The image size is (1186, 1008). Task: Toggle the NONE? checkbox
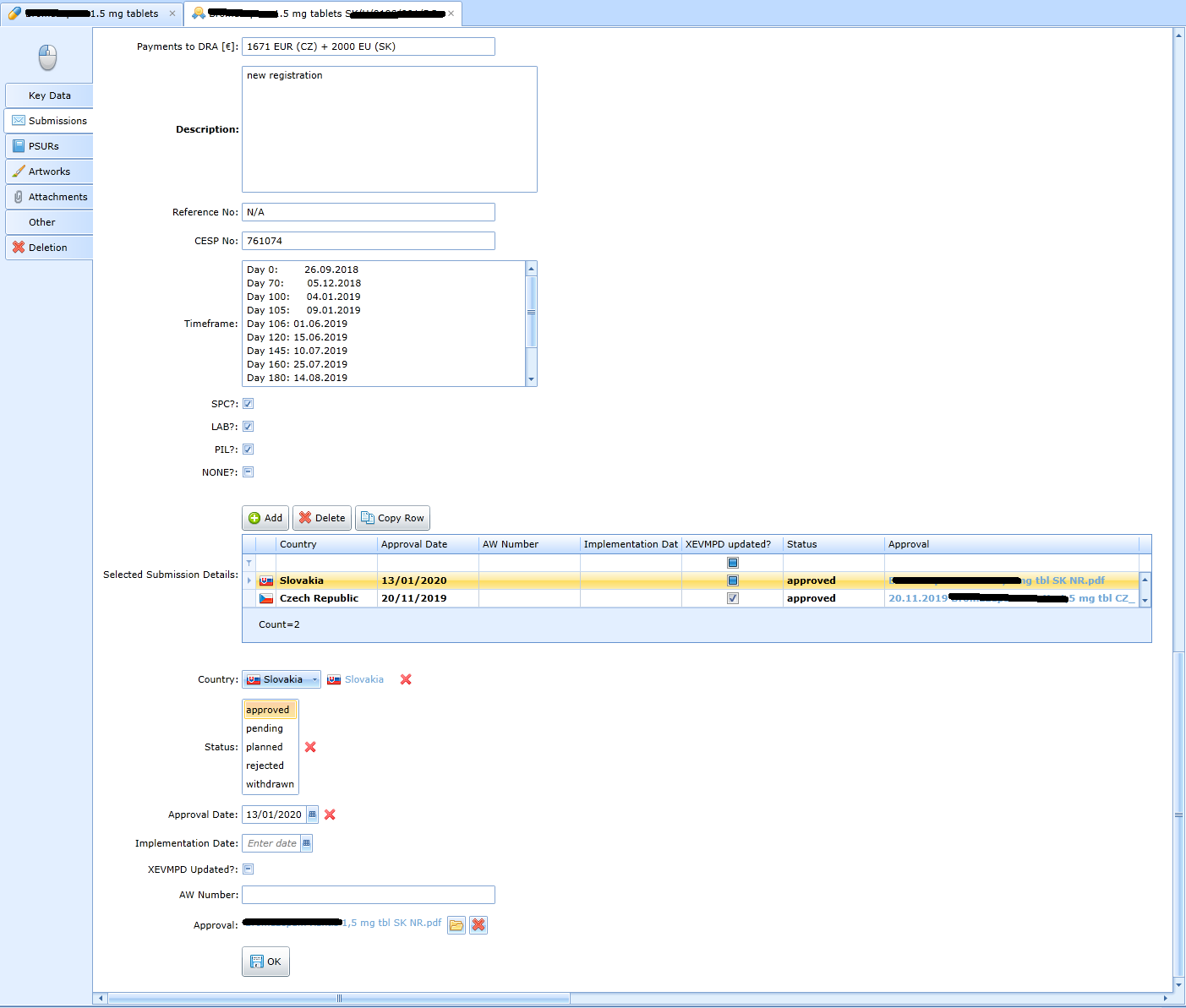[249, 472]
